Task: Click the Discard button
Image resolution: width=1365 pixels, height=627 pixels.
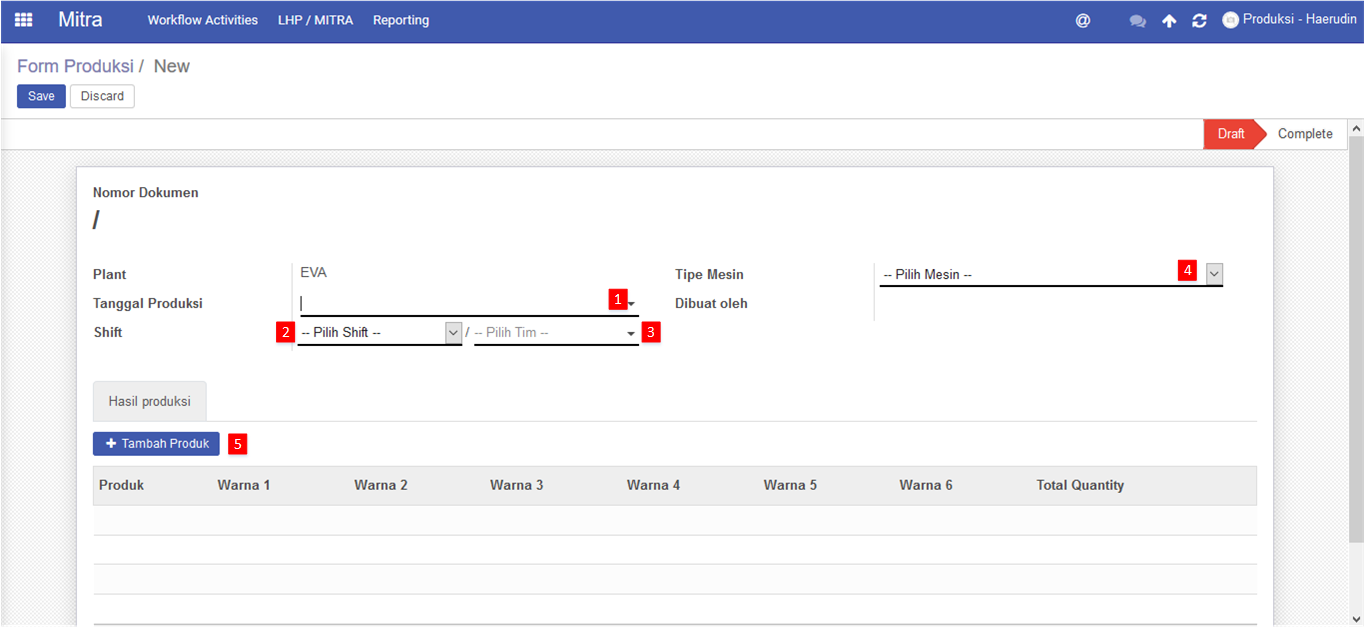Action: (x=102, y=96)
